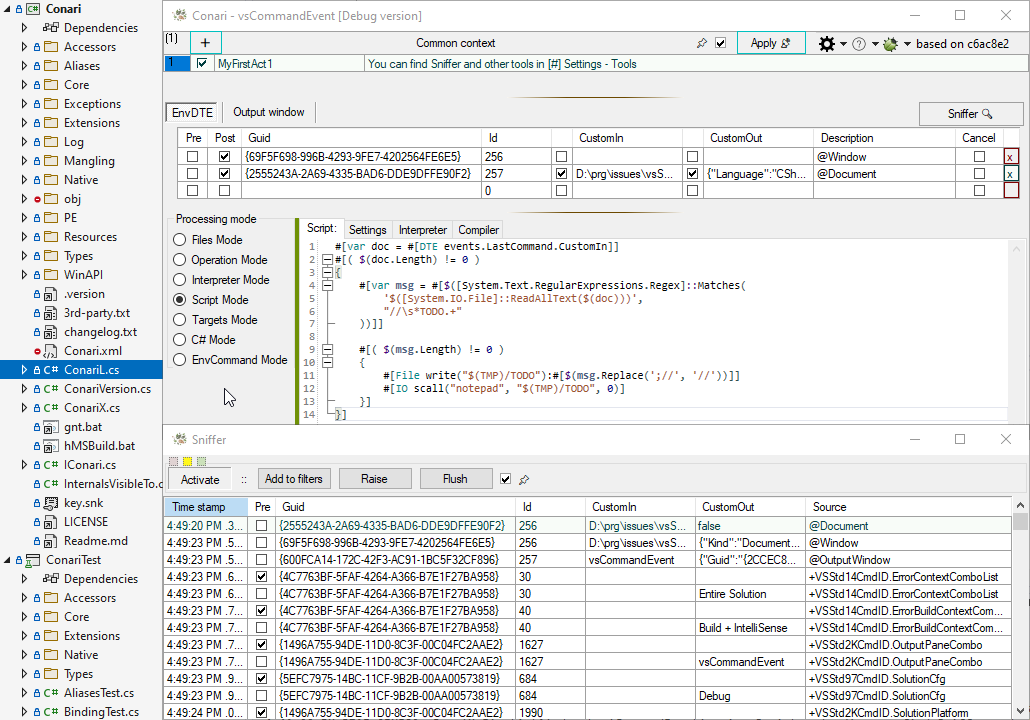Toggle Cancel checkbox for @Document row
1030x720 pixels.
pyautogui.click(x=979, y=174)
